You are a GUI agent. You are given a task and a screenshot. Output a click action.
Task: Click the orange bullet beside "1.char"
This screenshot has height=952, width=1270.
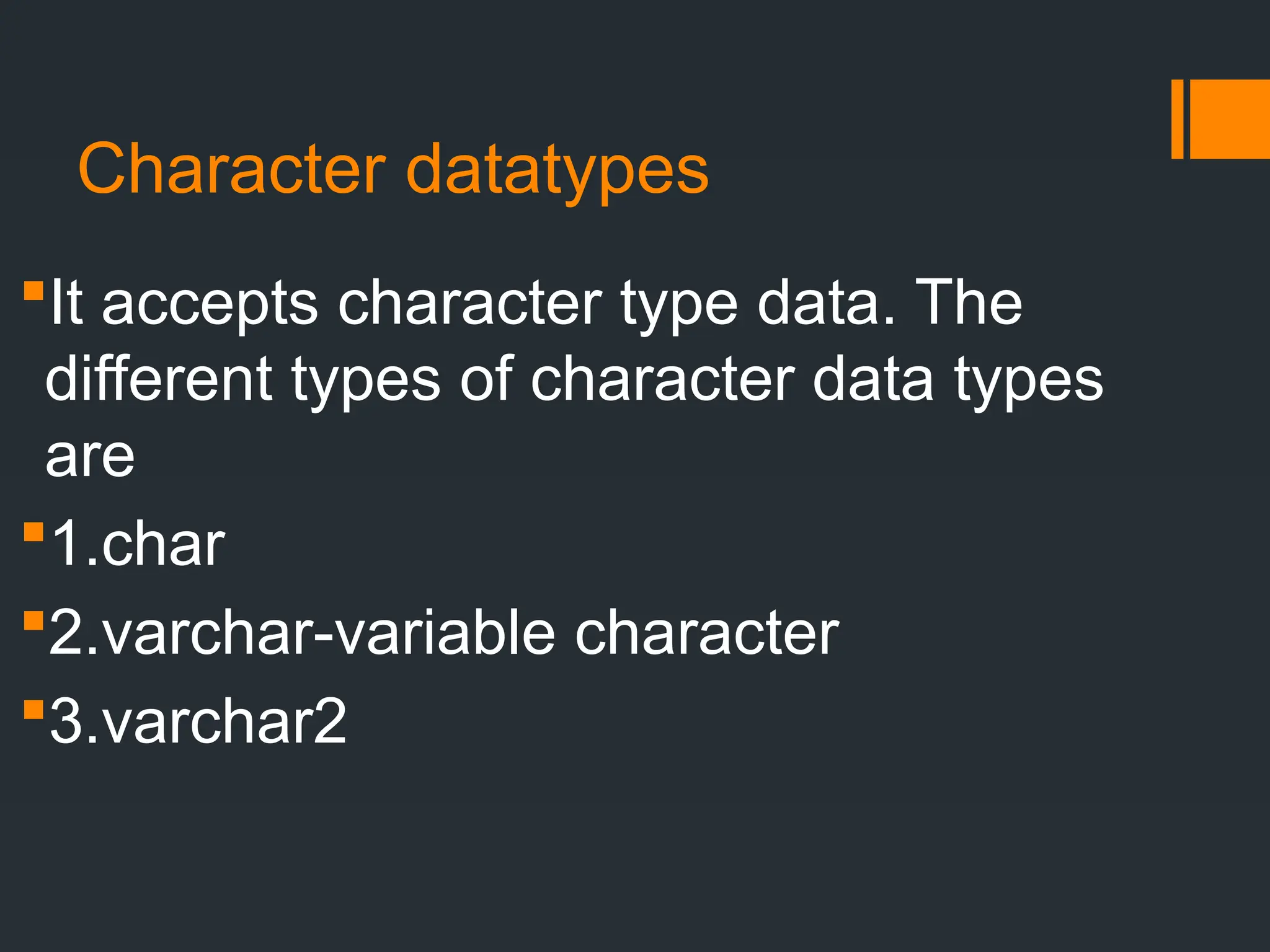click(x=33, y=532)
